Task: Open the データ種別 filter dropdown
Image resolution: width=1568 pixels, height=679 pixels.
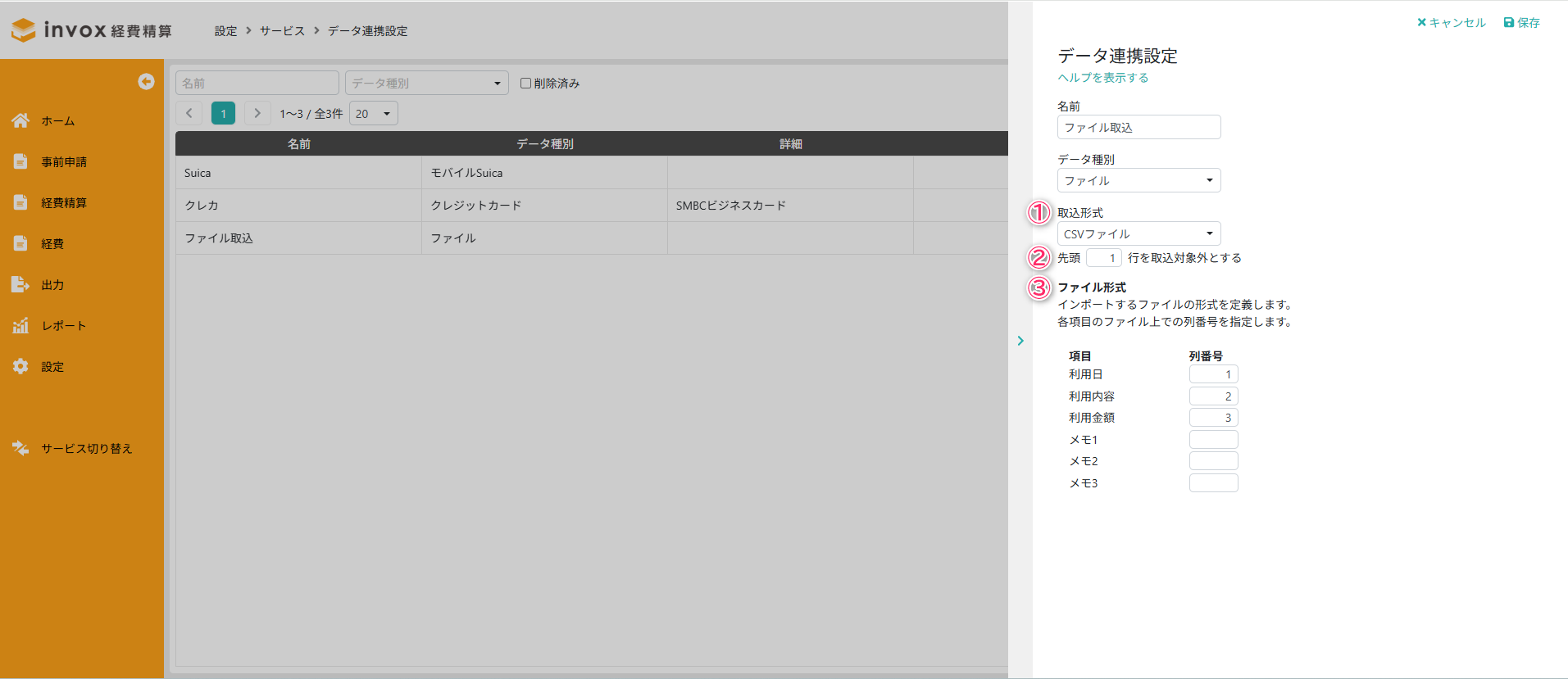Action: coord(426,83)
